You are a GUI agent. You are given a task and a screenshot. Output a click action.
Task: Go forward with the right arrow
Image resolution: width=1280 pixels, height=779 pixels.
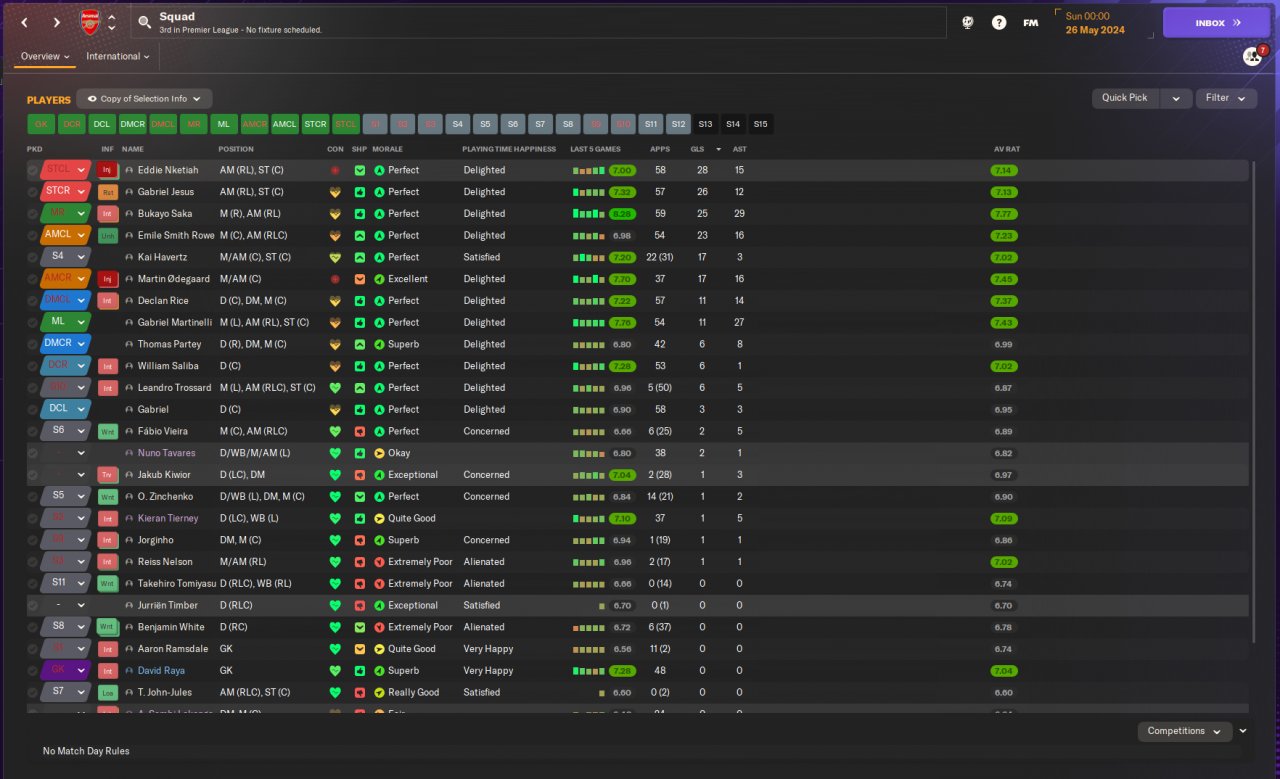56,22
